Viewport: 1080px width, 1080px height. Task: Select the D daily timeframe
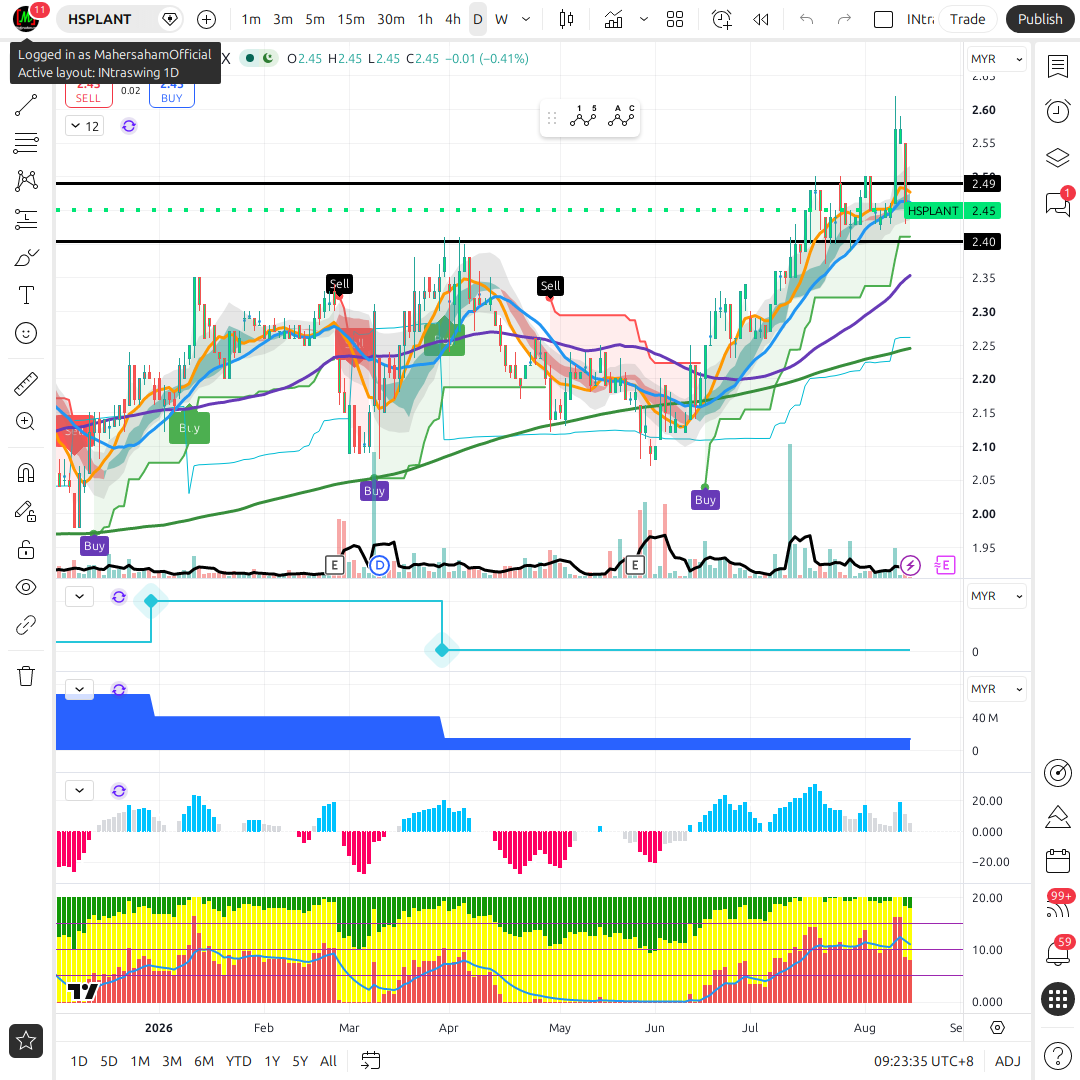(477, 19)
